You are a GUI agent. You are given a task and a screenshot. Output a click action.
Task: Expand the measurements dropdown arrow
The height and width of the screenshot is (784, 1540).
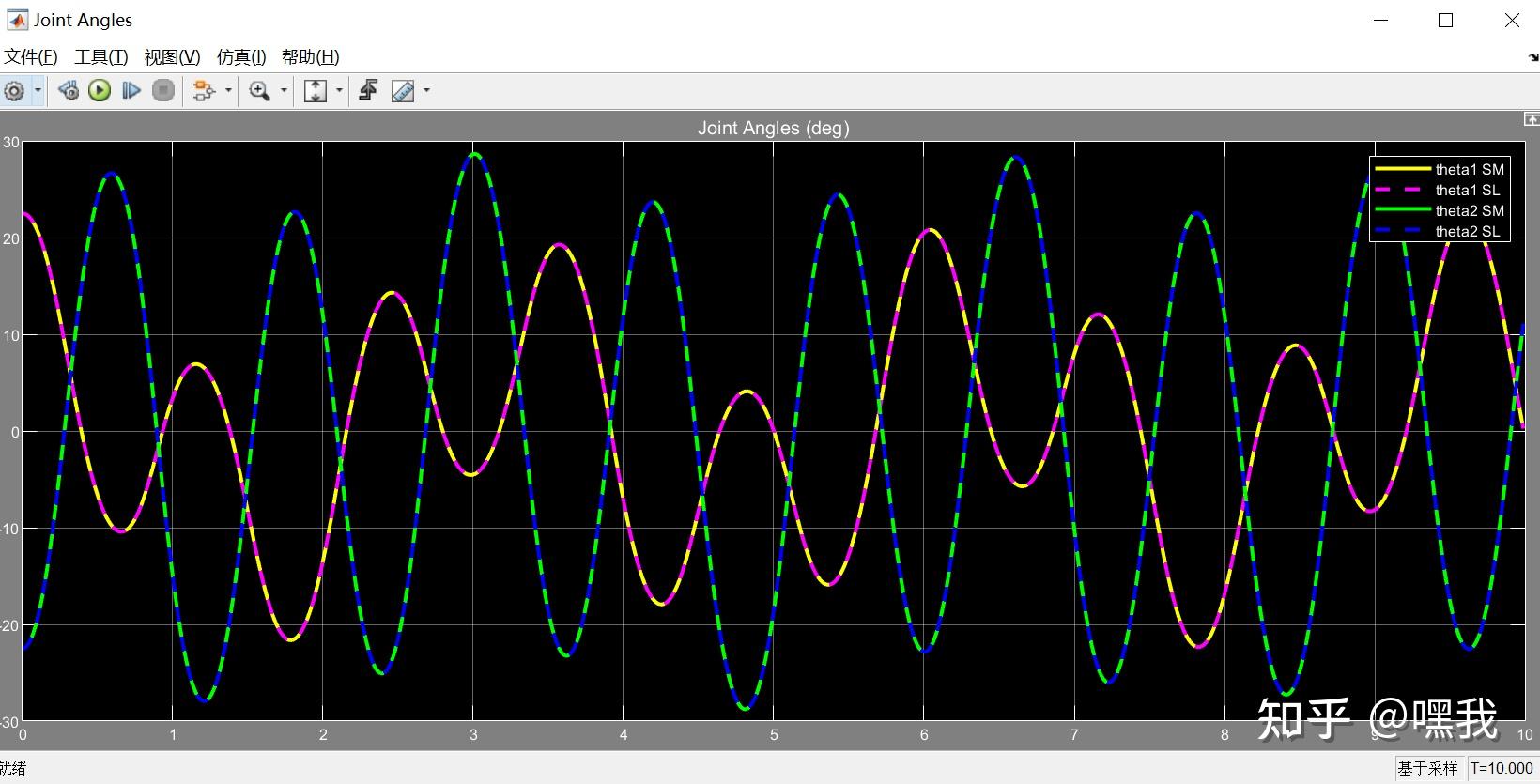[426, 91]
